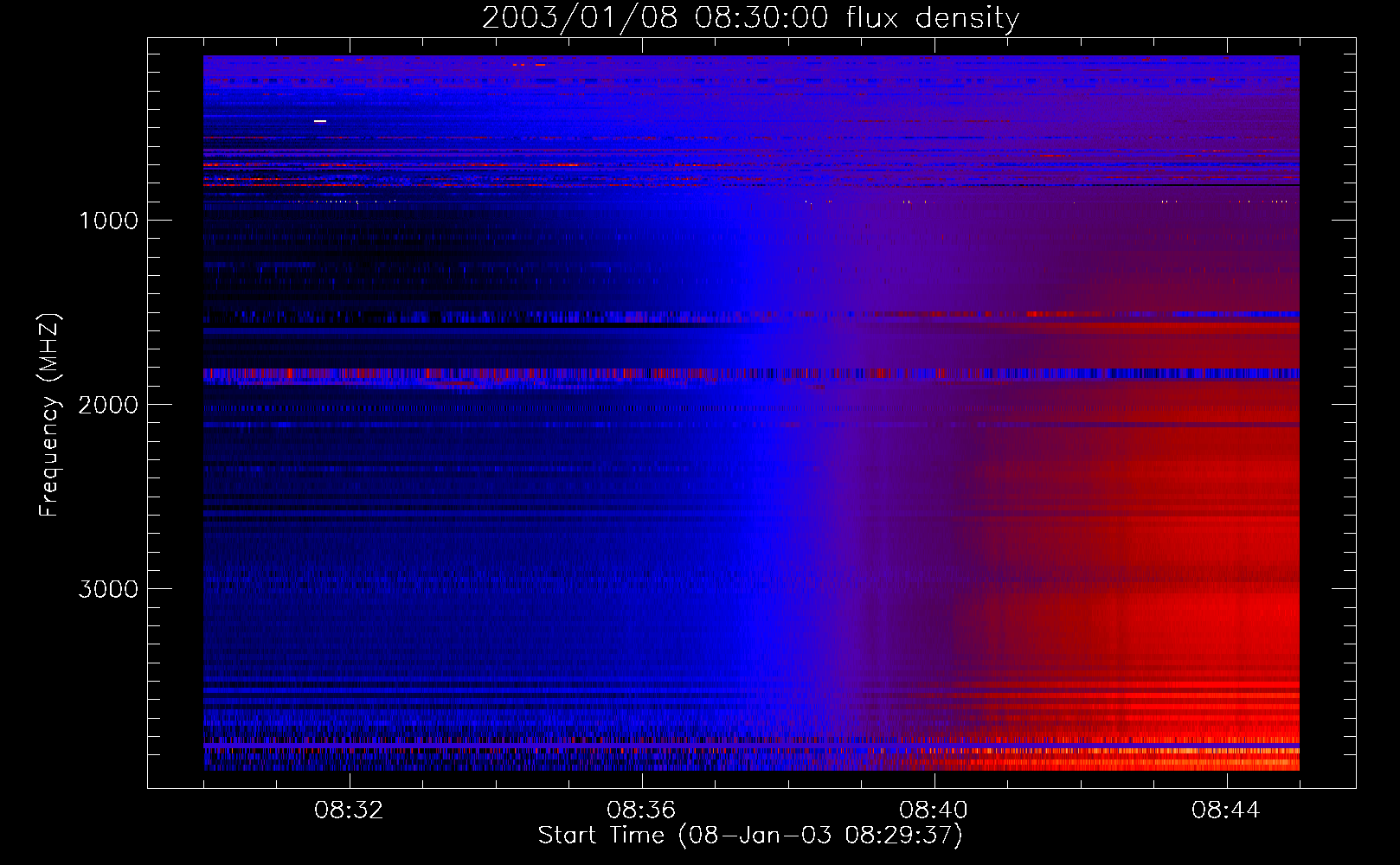Click the 08:32 time tick label
Screen dimensions: 1400x865
[349, 811]
